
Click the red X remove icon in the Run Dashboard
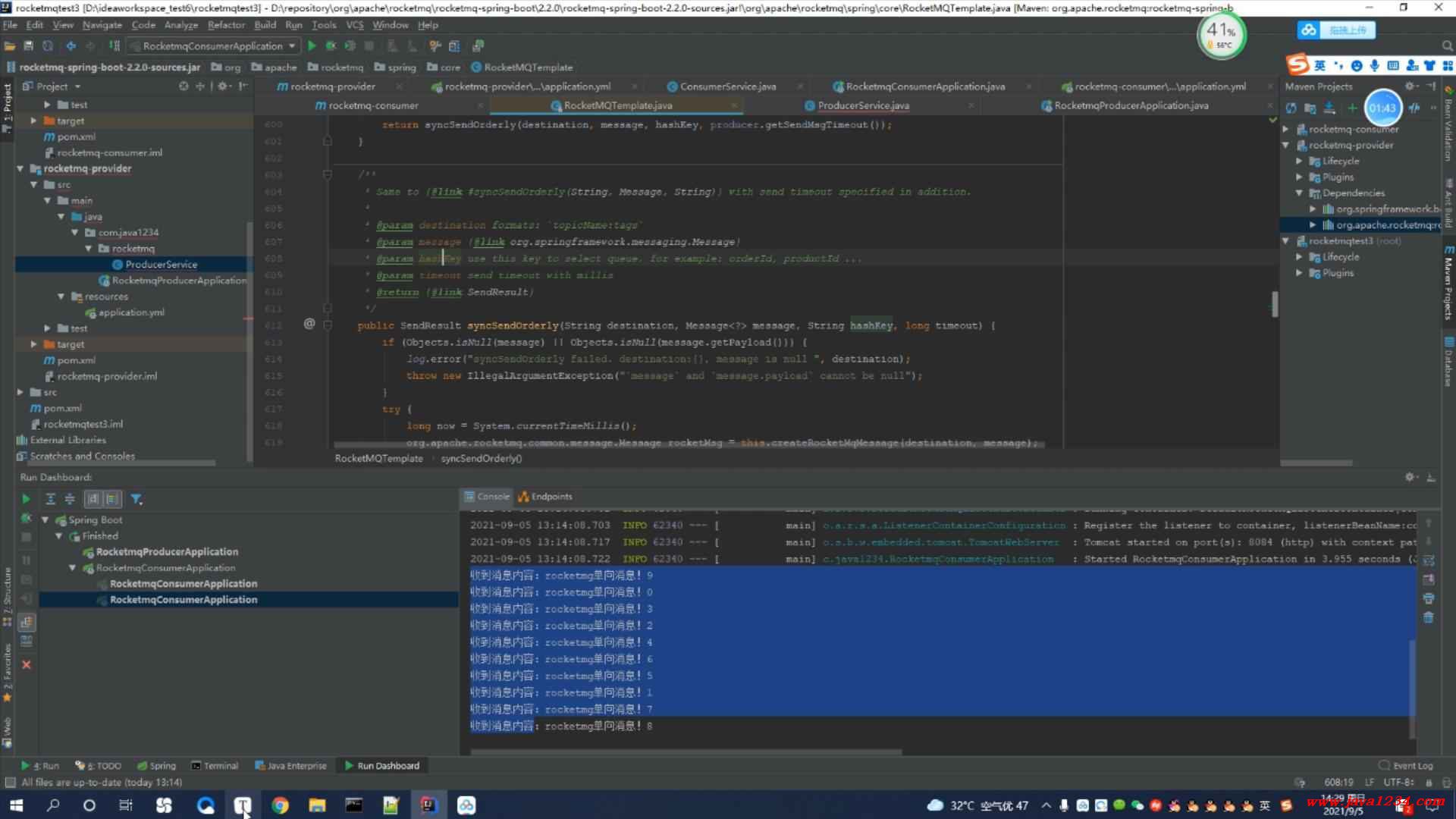click(27, 664)
